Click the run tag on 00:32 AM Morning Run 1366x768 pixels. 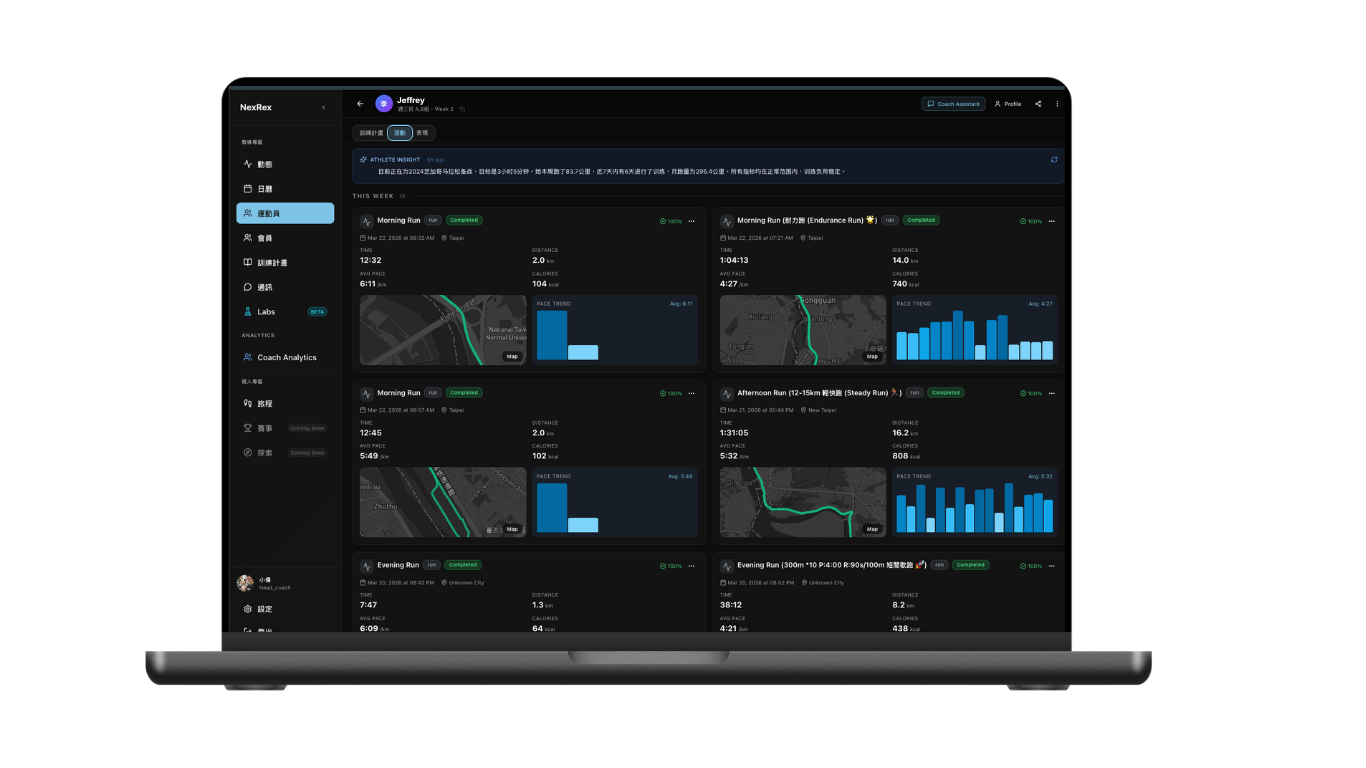(432, 220)
